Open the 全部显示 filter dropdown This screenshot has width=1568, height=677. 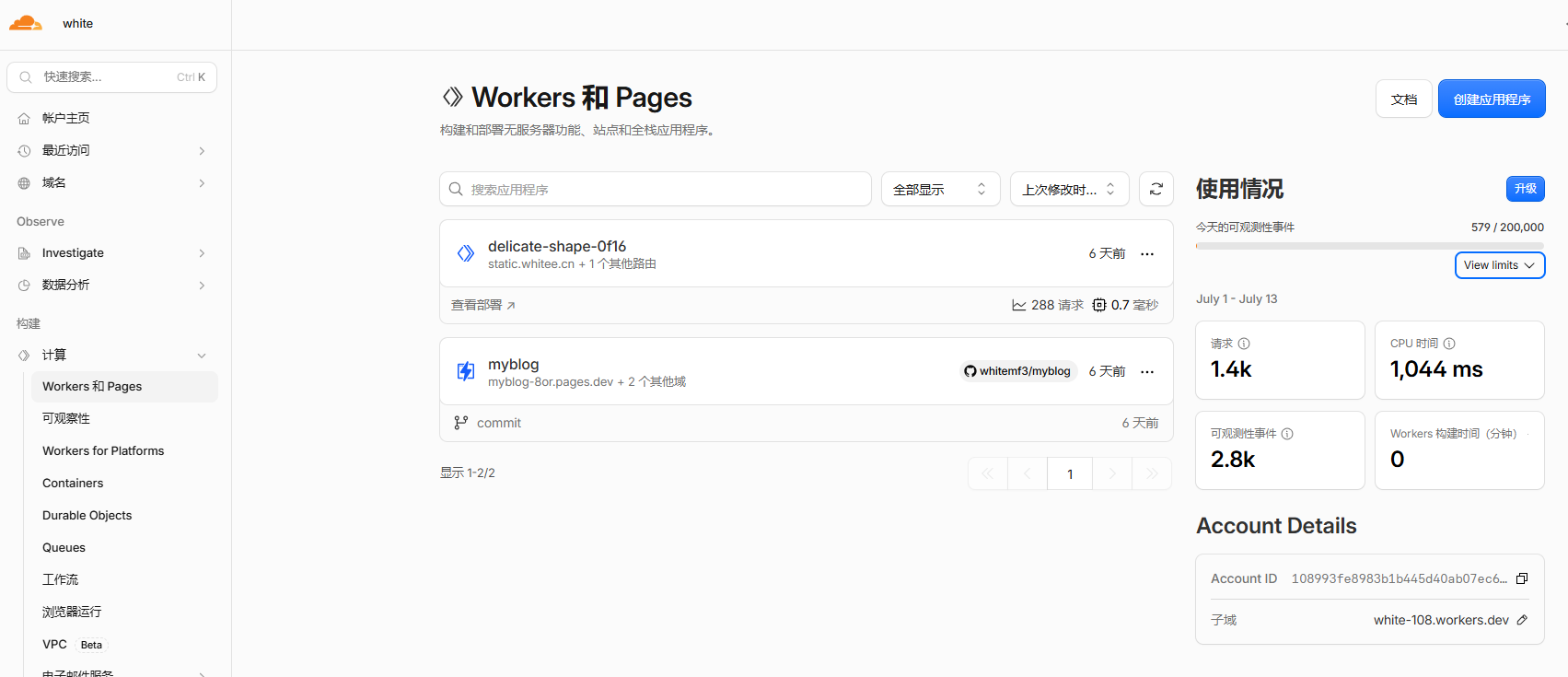click(940, 189)
